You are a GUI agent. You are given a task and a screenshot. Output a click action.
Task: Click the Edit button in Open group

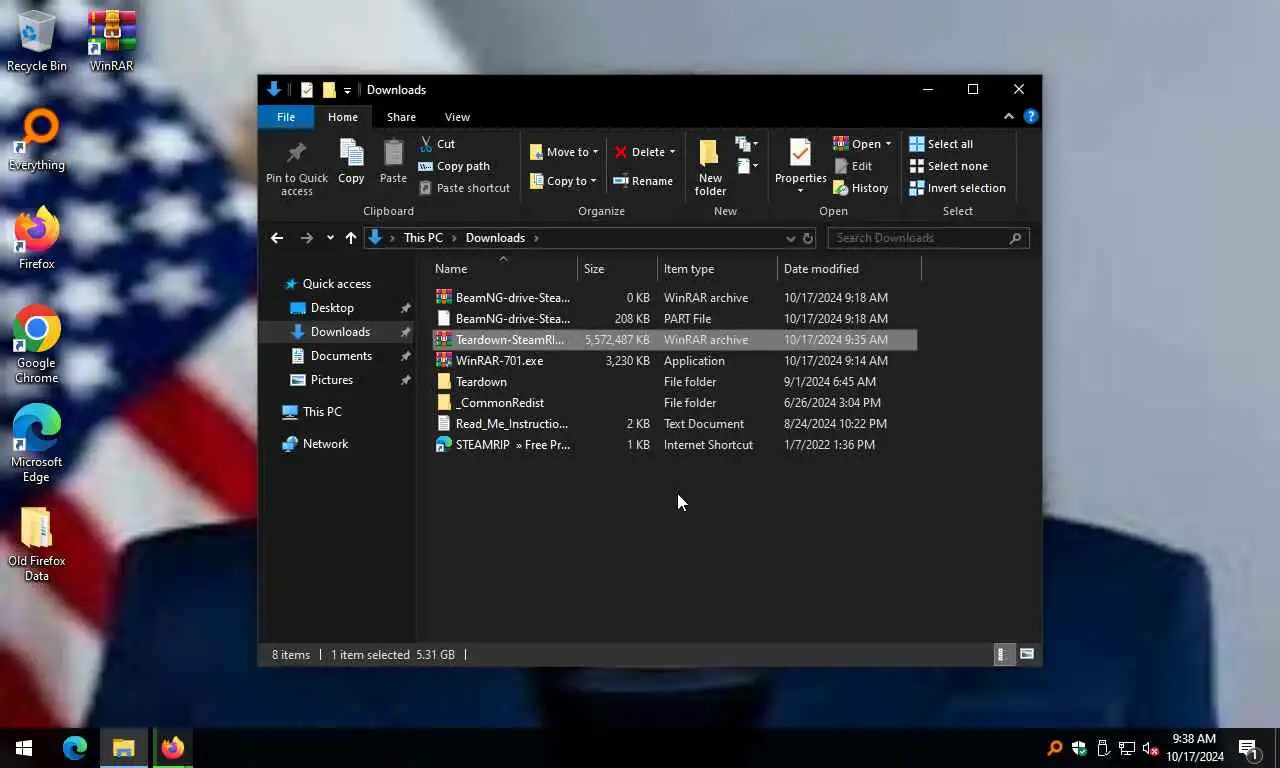pyautogui.click(x=853, y=166)
